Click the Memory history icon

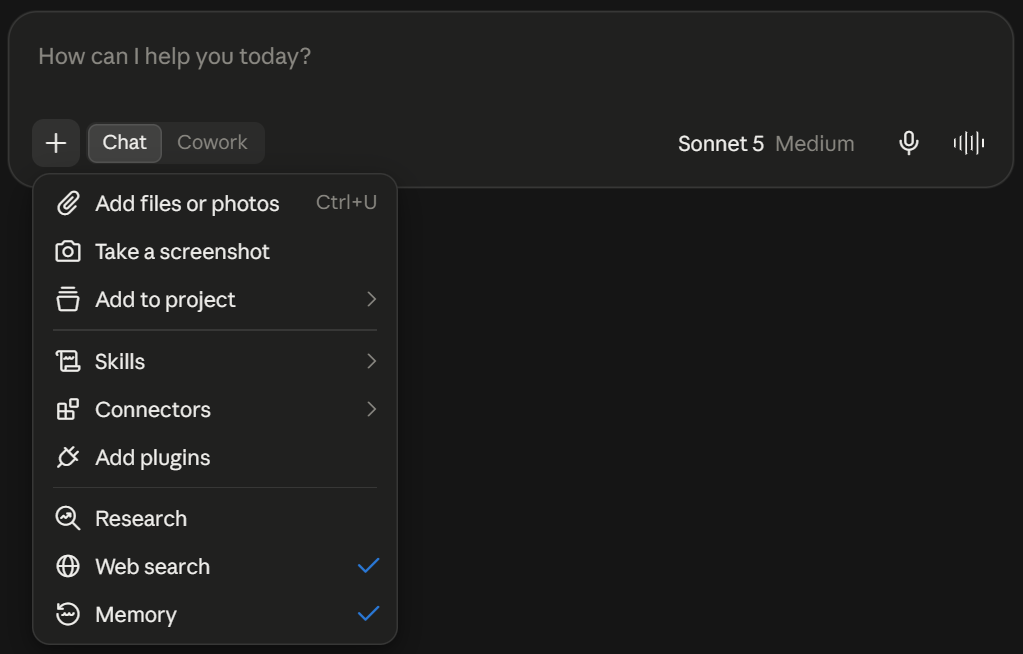tap(68, 614)
